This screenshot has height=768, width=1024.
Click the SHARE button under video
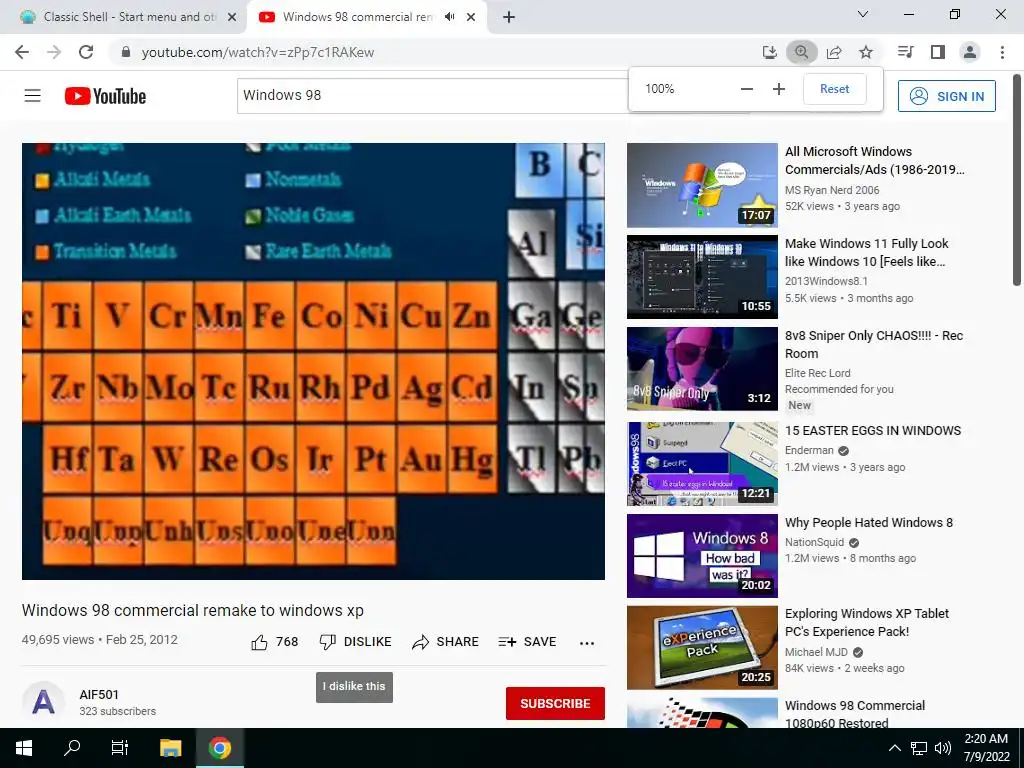point(445,642)
